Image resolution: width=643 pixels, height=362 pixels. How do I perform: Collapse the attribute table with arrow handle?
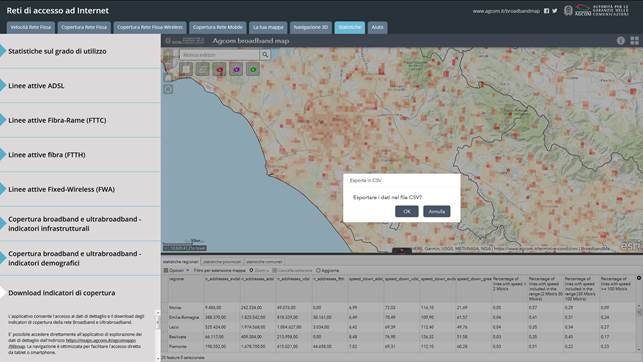pos(402,250)
